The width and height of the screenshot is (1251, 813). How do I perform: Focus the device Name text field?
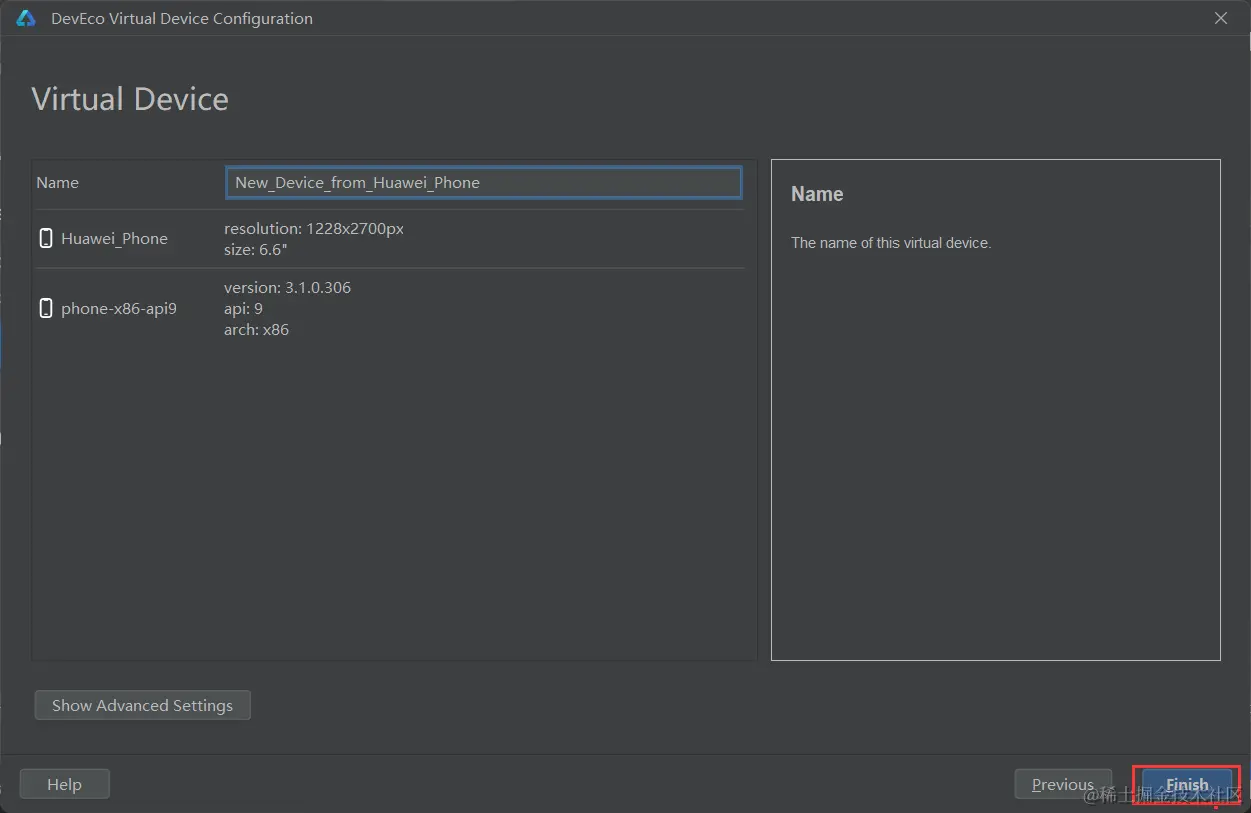483,182
